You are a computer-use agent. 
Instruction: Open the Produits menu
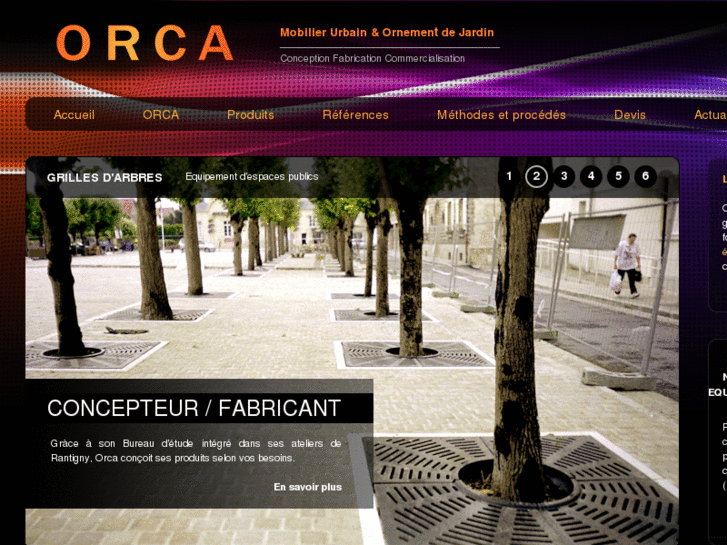pos(250,115)
